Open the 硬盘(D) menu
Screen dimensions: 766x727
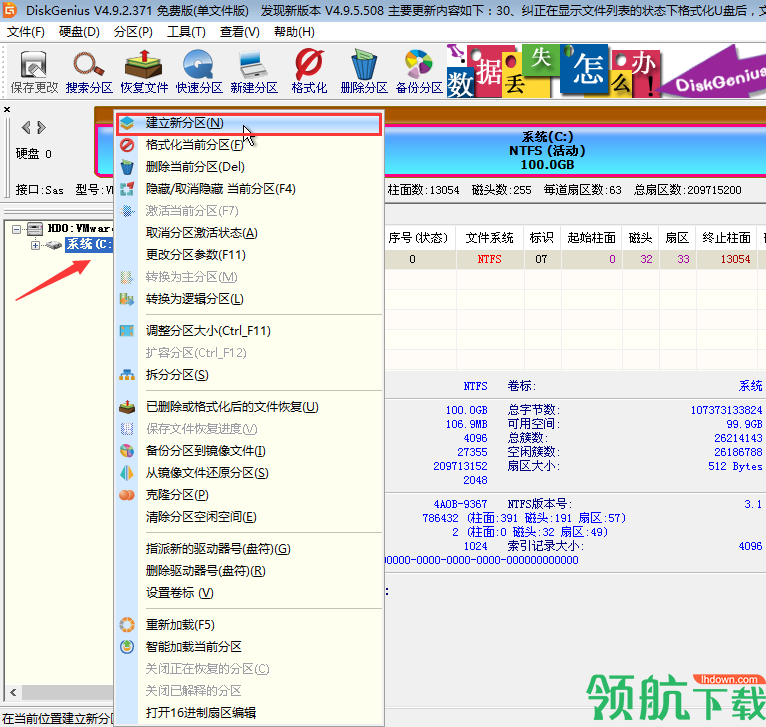click(79, 32)
